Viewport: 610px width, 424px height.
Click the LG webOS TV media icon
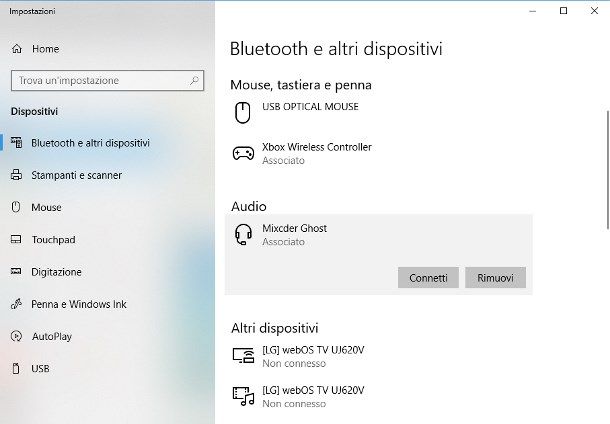coord(244,396)
